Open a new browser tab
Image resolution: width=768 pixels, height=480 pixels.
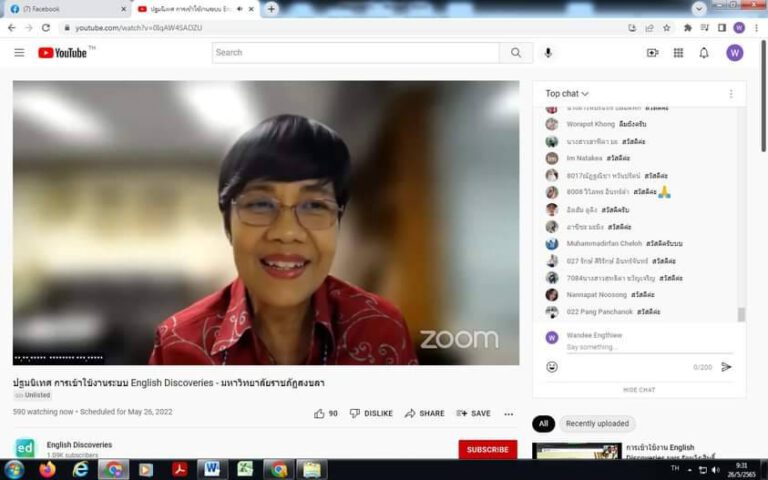[271, 9]
